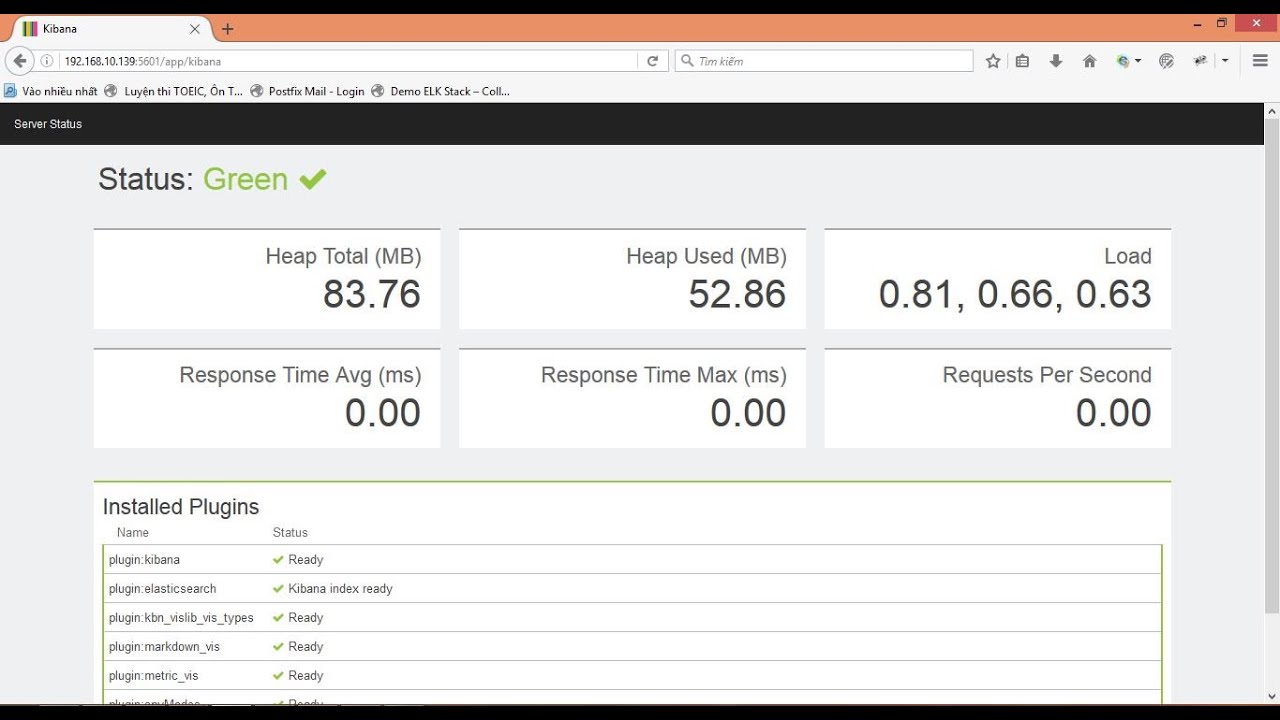Click Server Status in the black header

pyautogui.click(x=48, y=124)
